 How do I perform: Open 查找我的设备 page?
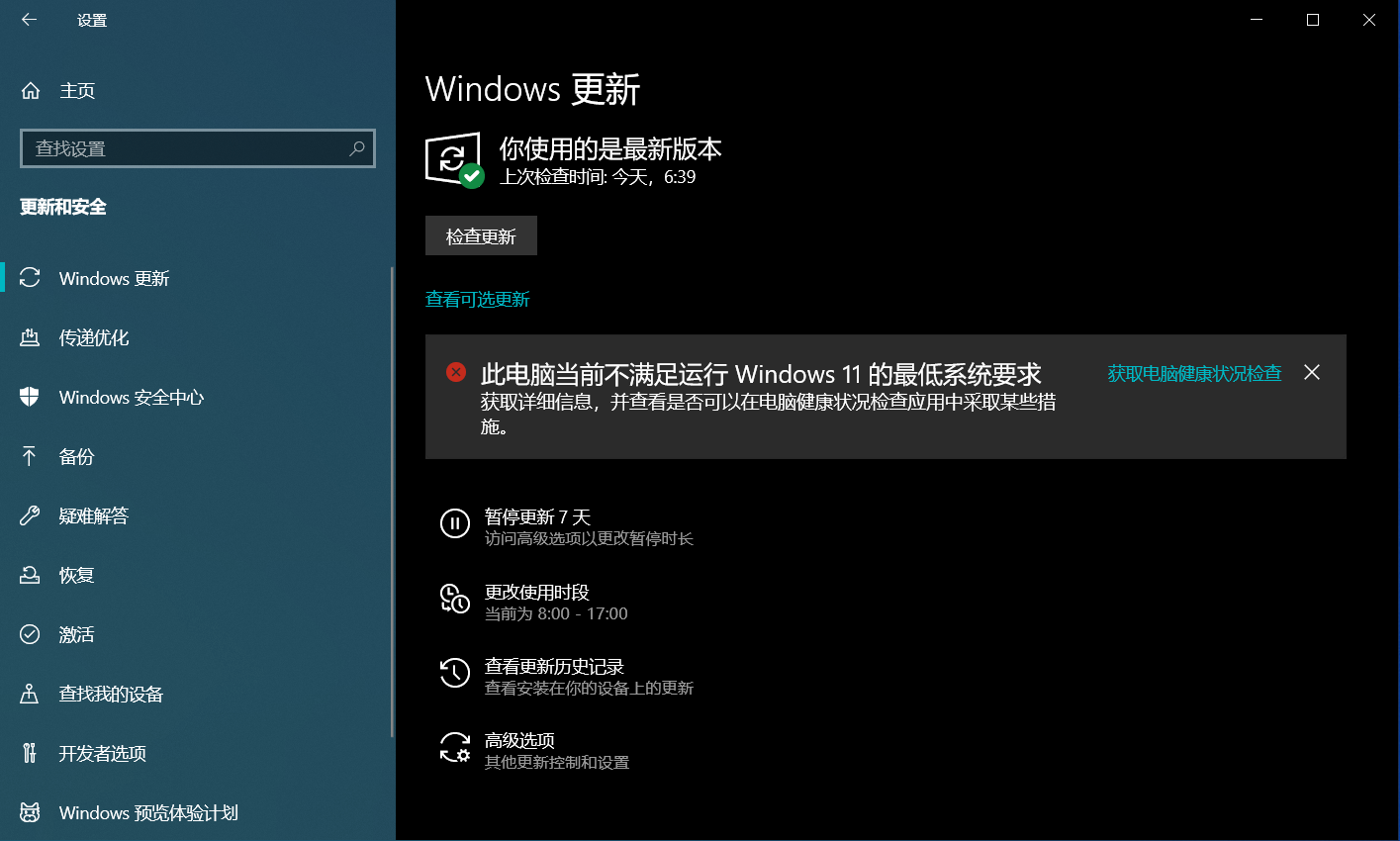[x=196, y=694]
